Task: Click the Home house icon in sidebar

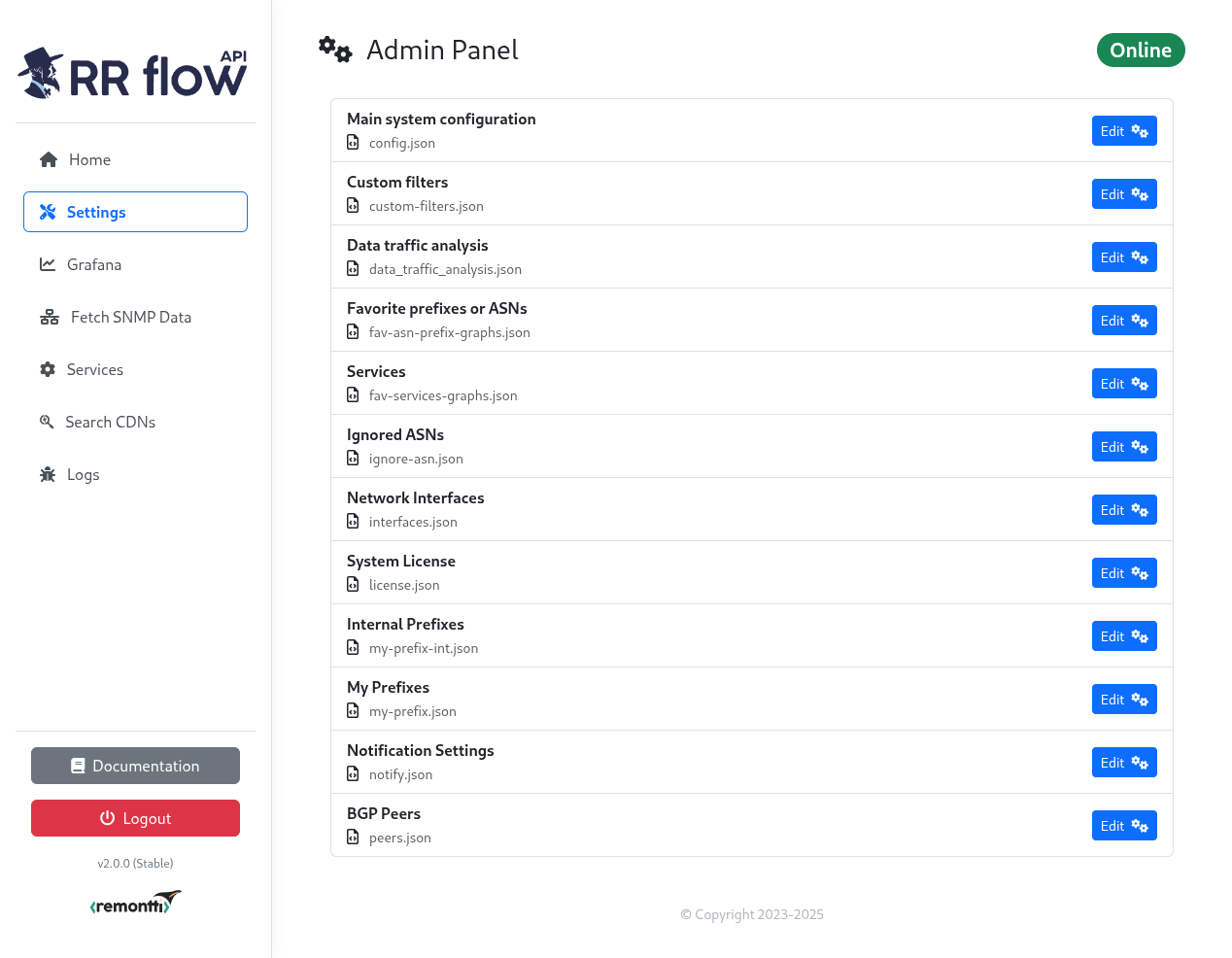Action: tap(49, 159)
